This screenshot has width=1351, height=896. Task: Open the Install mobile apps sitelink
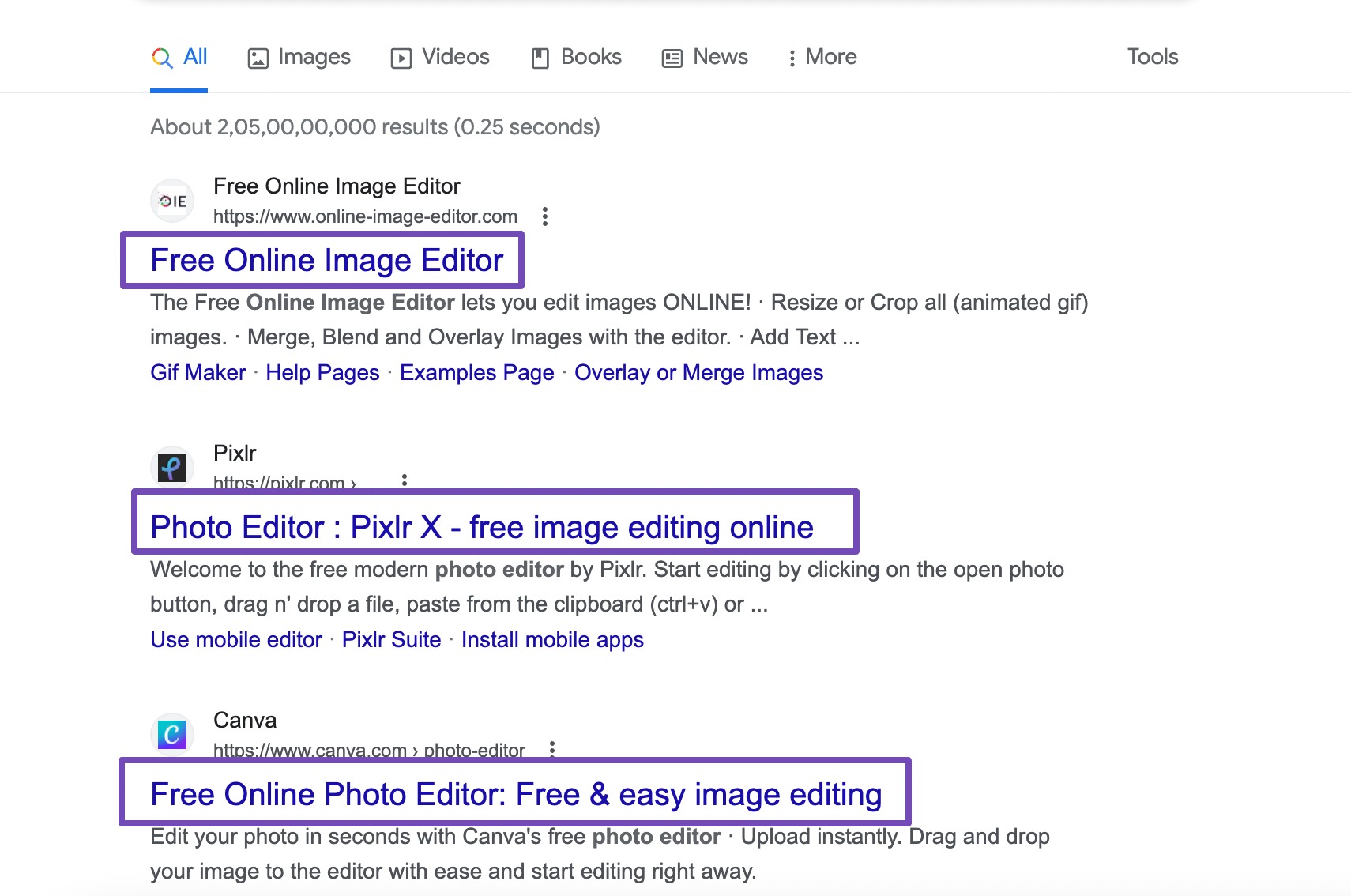point(552,639)
